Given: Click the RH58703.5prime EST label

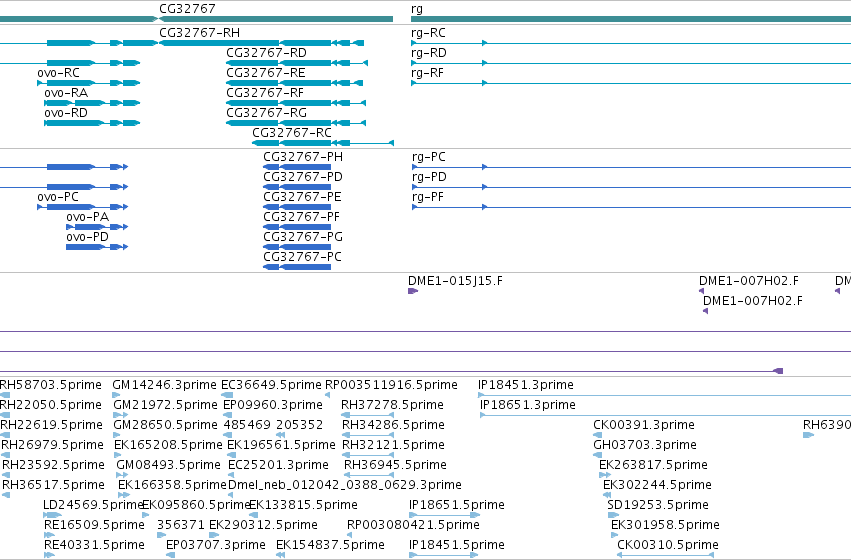Looking at the screenshot, I should coord(50,385).
